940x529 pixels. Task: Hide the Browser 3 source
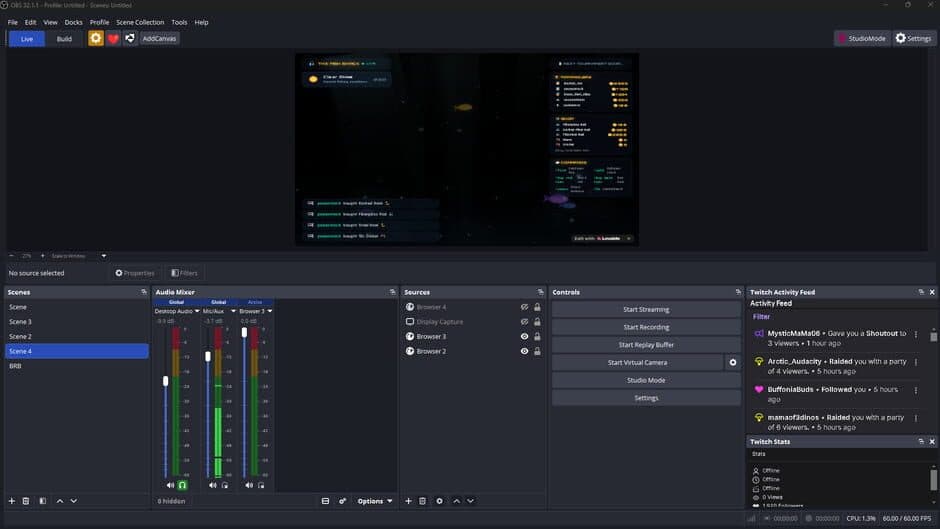pyautogui.click(x=524, y=337)
